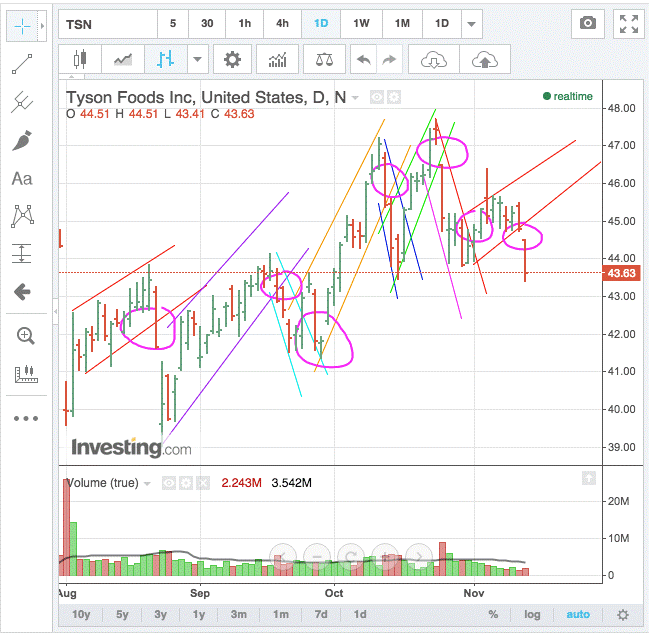Toggle log scale mode

pyautogui.click(x=532, y=615)
